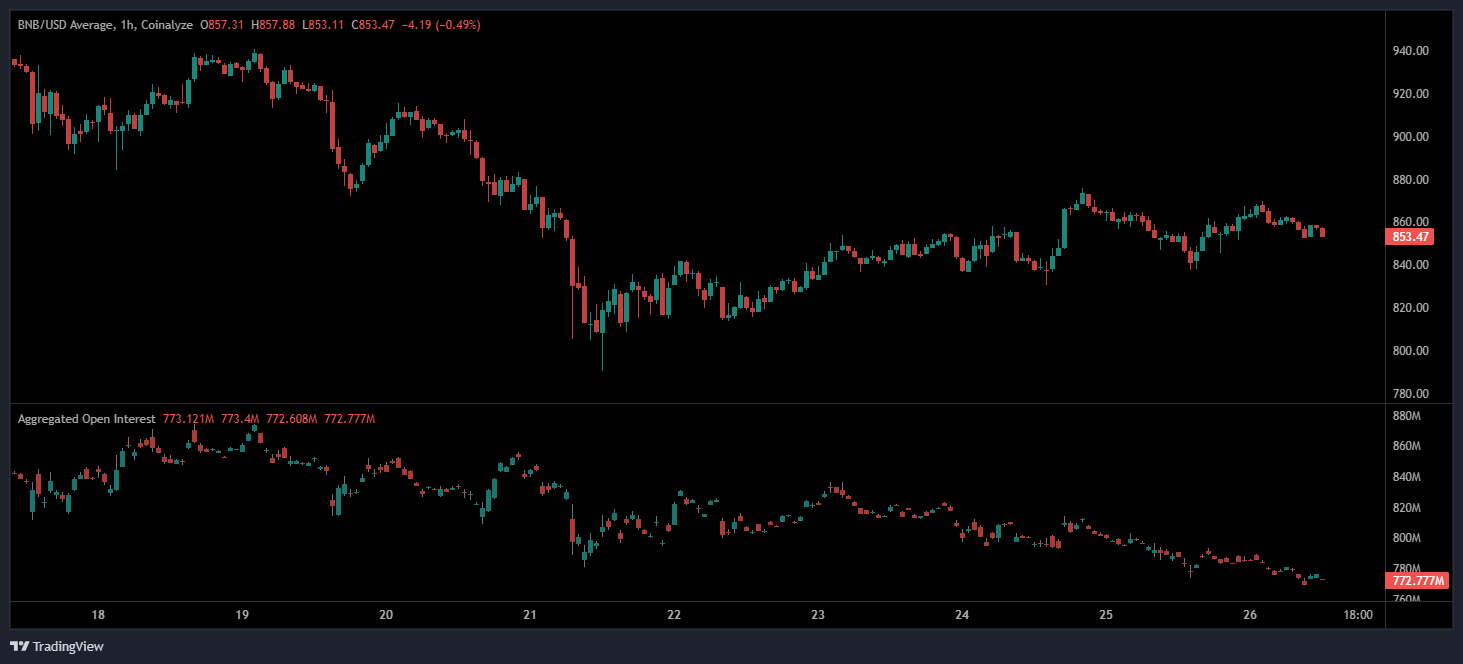
Task: Click date 26 on the time axis
Action: pyautogui.click(x=1250, y=615)
